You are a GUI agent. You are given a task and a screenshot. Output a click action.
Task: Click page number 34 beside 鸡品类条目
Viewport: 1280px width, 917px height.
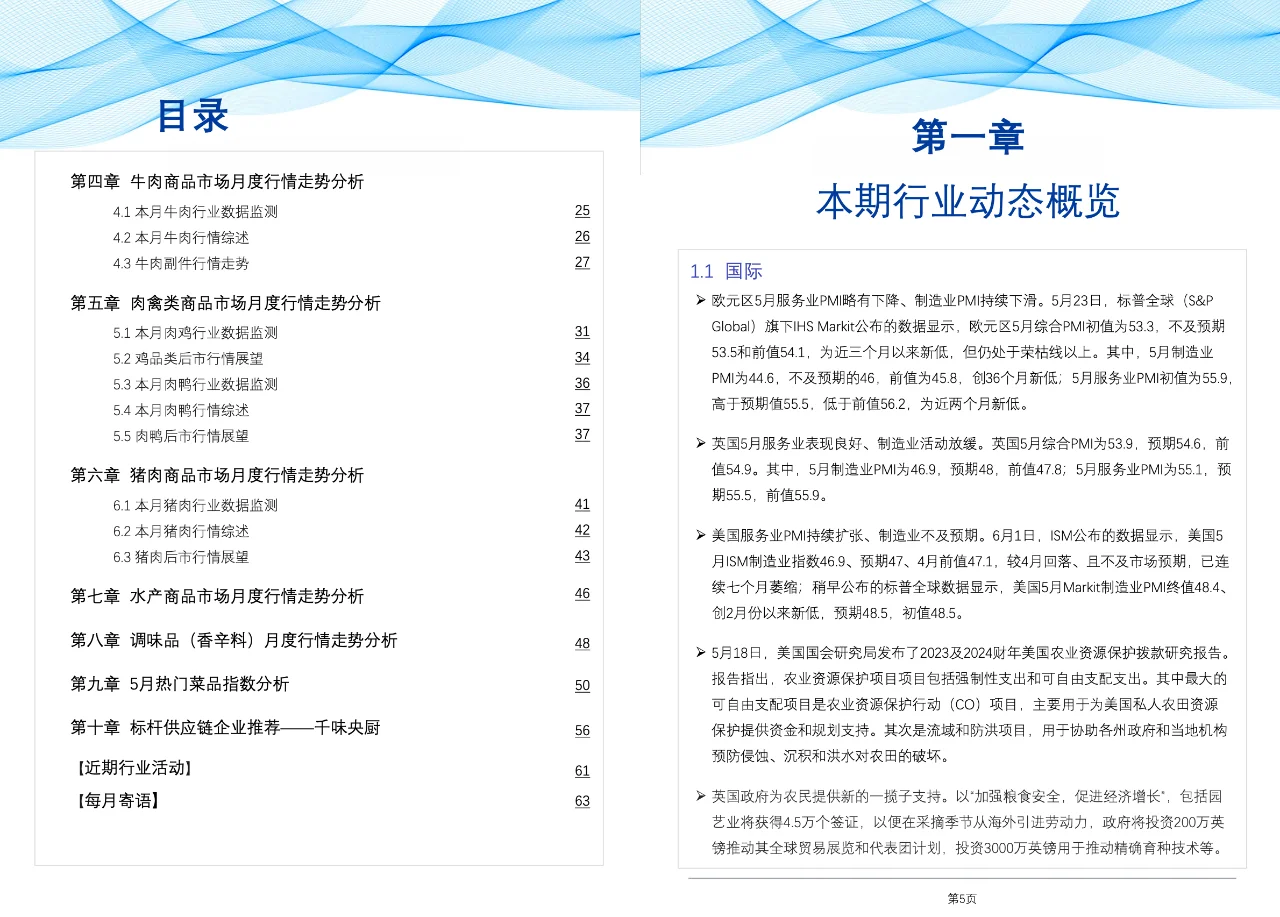(582, 358)
